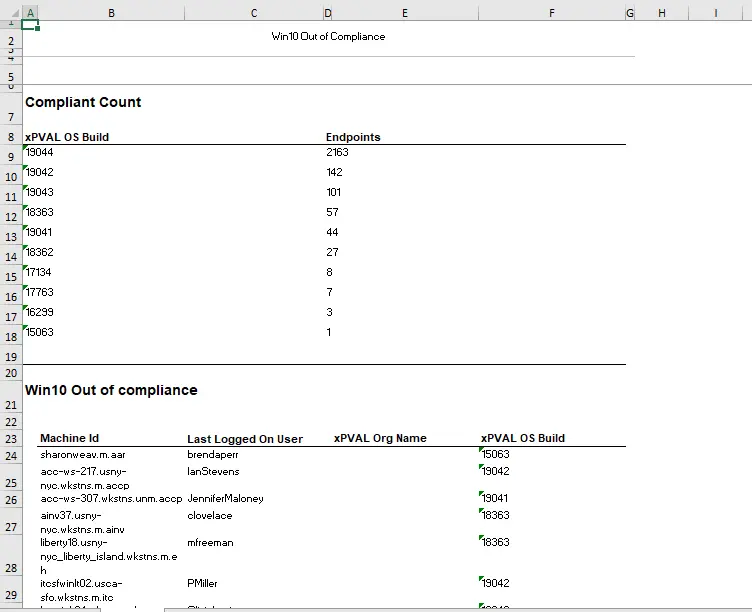Click the 'Last Logged On User' header
752x612 pixels.
[x=245, y=439]
